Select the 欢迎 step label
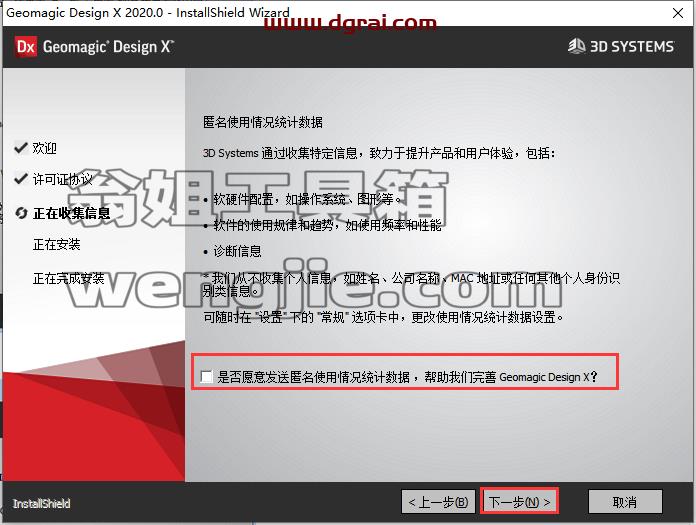This screenshot has height=525, width=696. point(44,148)
